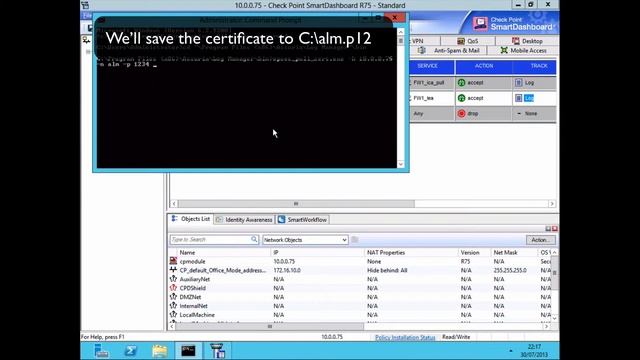The image size is (640, 360).
Task: Click Log track icon in the FW1_ica_pull rule
Action: tap(518, 82)
